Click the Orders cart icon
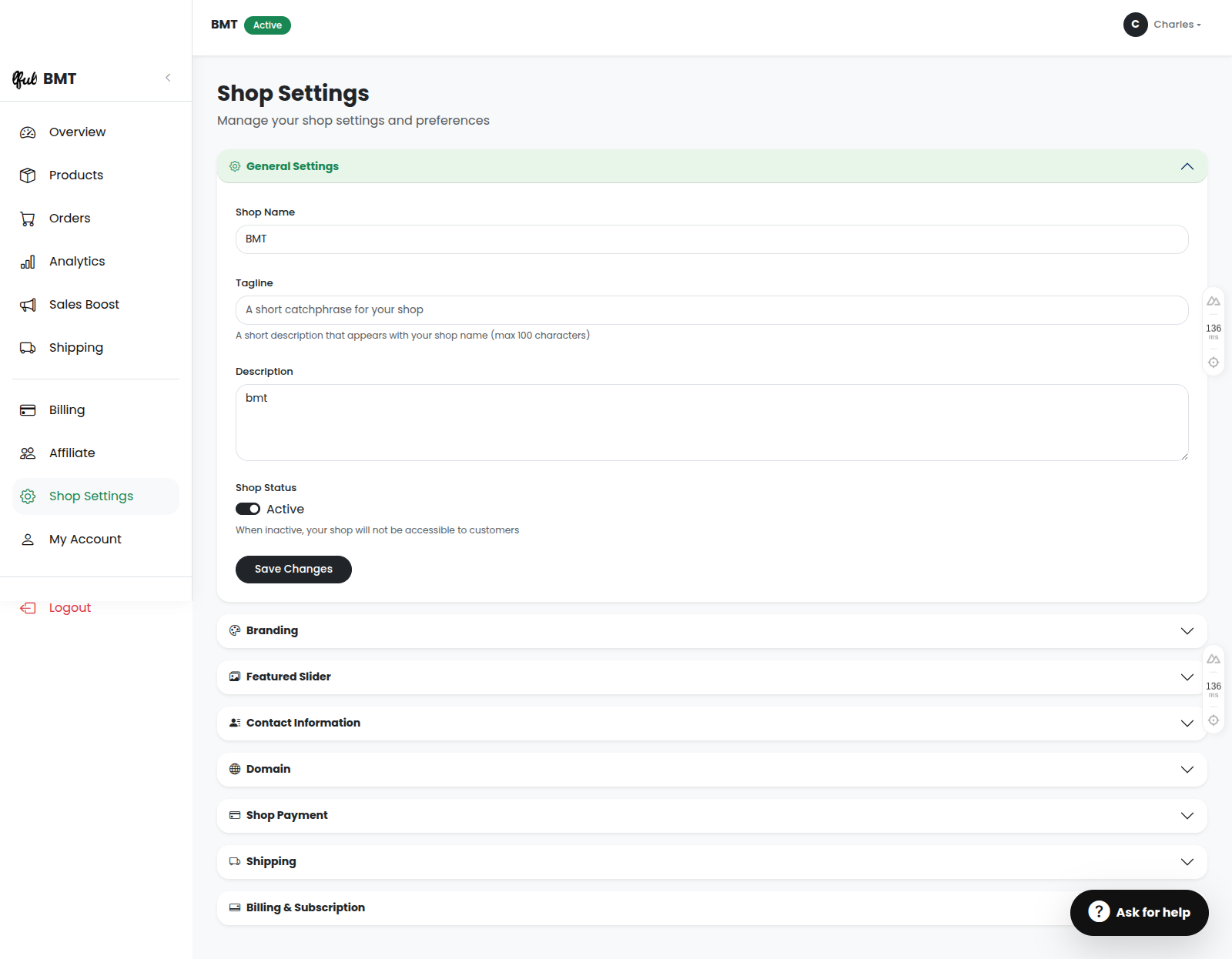The height and width of the screenshot is (959, 1232). click(x=28, y=219)
